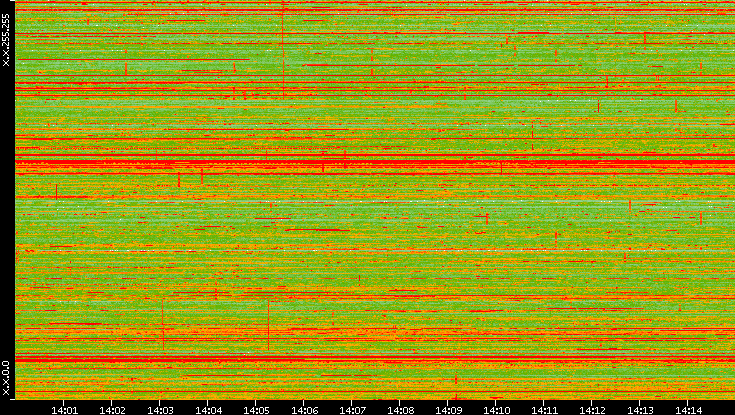735x415 pixels.
Task: Click the 14:05 time axis label
Action: (x=256, y=410)
